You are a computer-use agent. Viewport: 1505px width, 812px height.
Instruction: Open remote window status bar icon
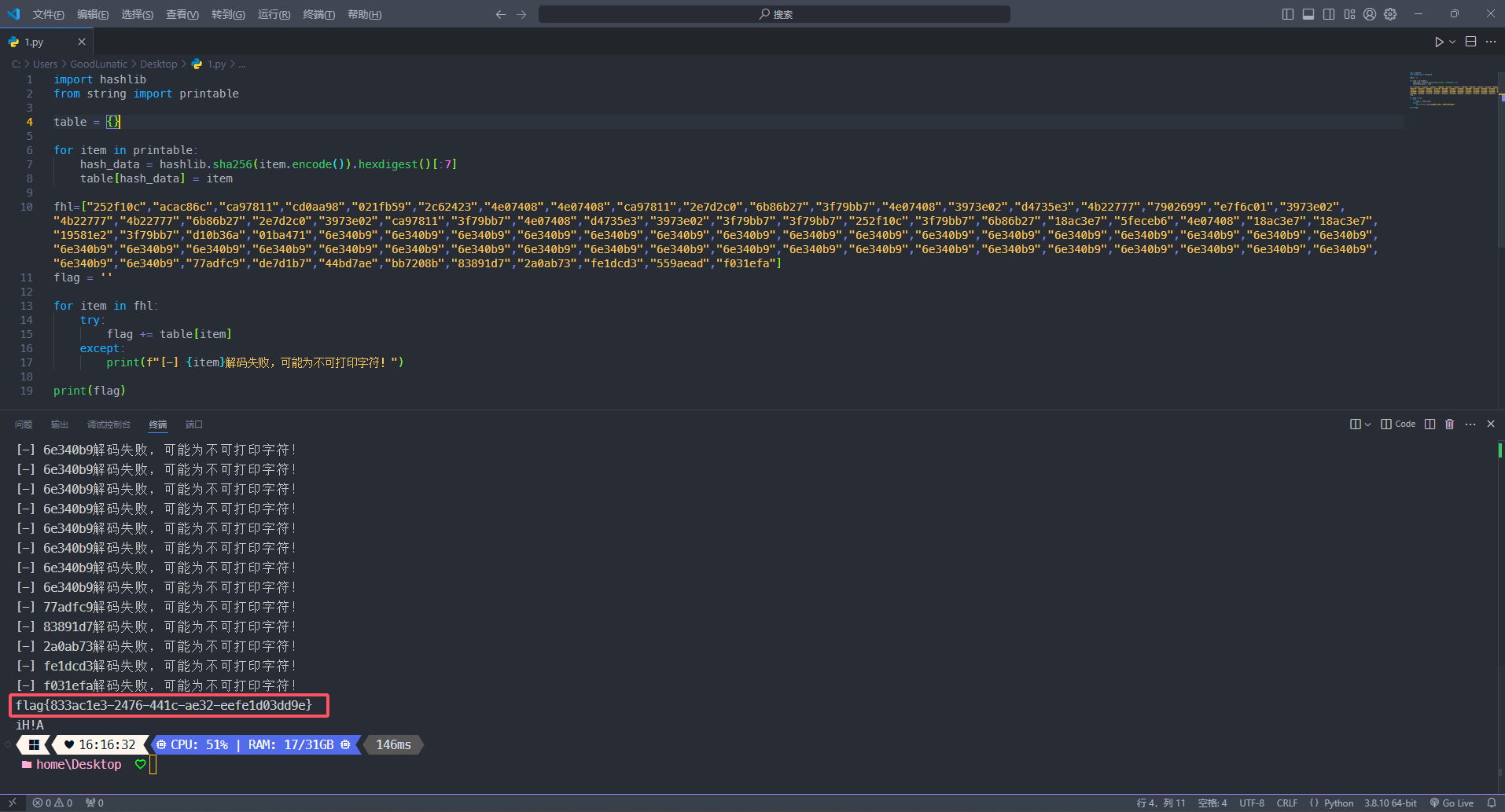point(13,803)
